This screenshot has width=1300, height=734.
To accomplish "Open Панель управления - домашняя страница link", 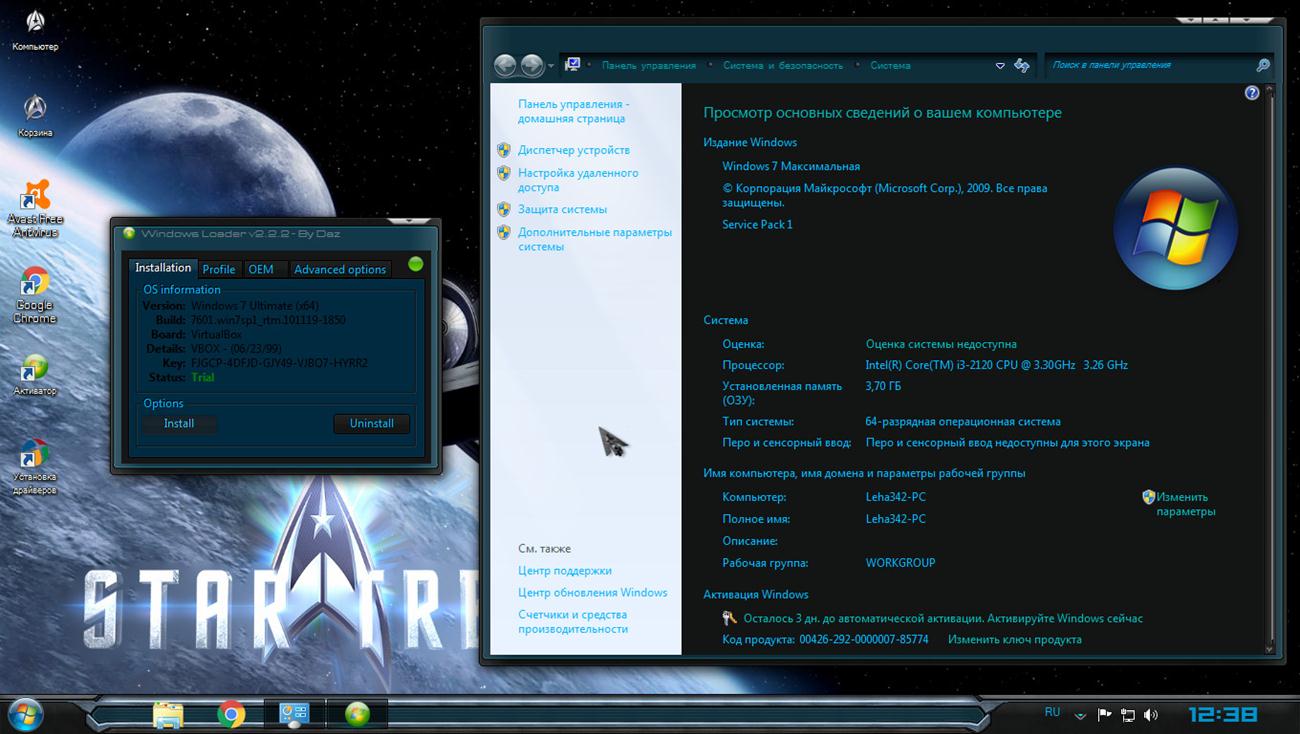I will [x=573, y=111].
